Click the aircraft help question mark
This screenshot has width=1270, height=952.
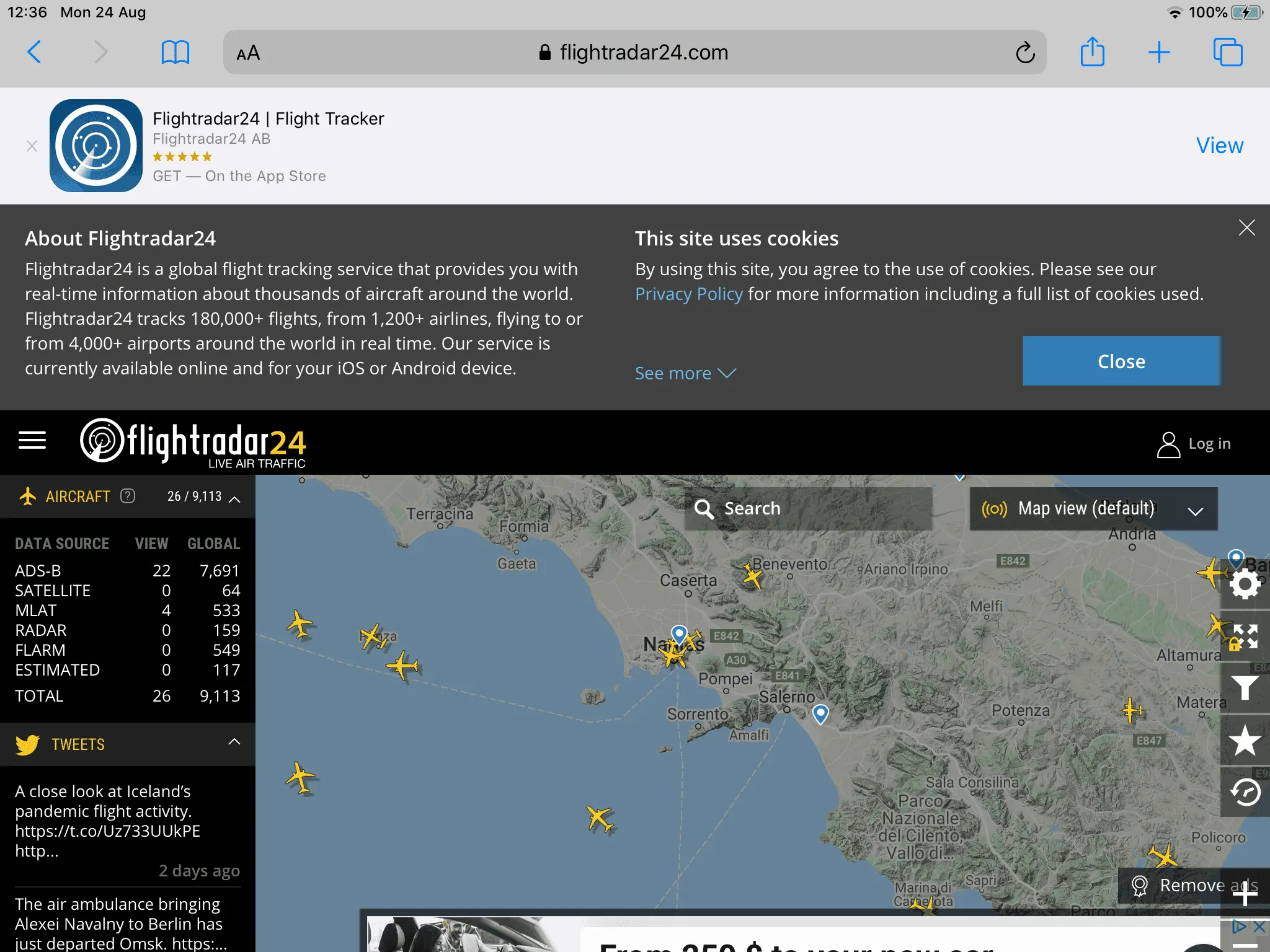pyautogui.click(x=128, y=496)
